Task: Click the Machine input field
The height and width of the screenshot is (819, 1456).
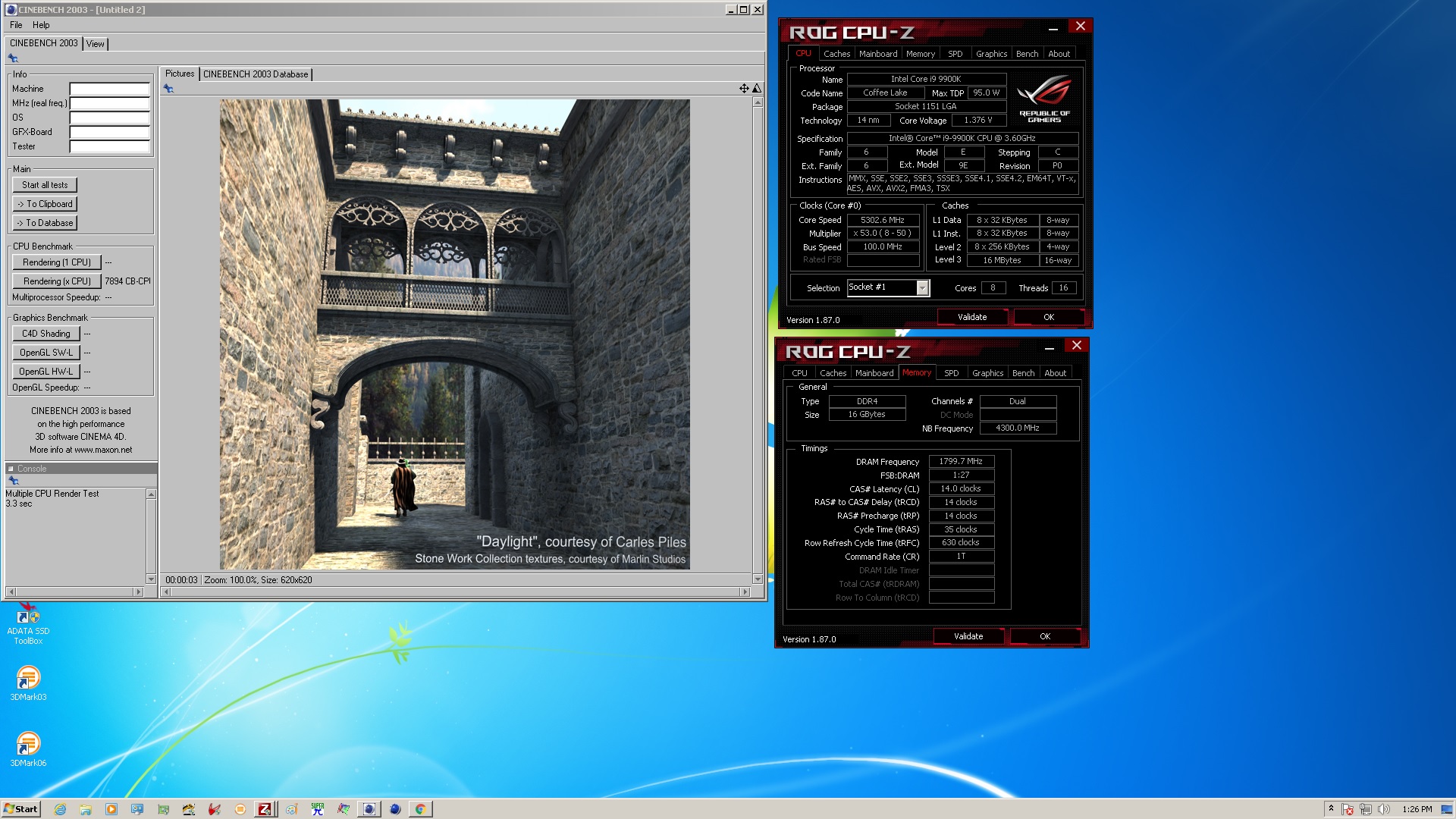Action: 109,89
